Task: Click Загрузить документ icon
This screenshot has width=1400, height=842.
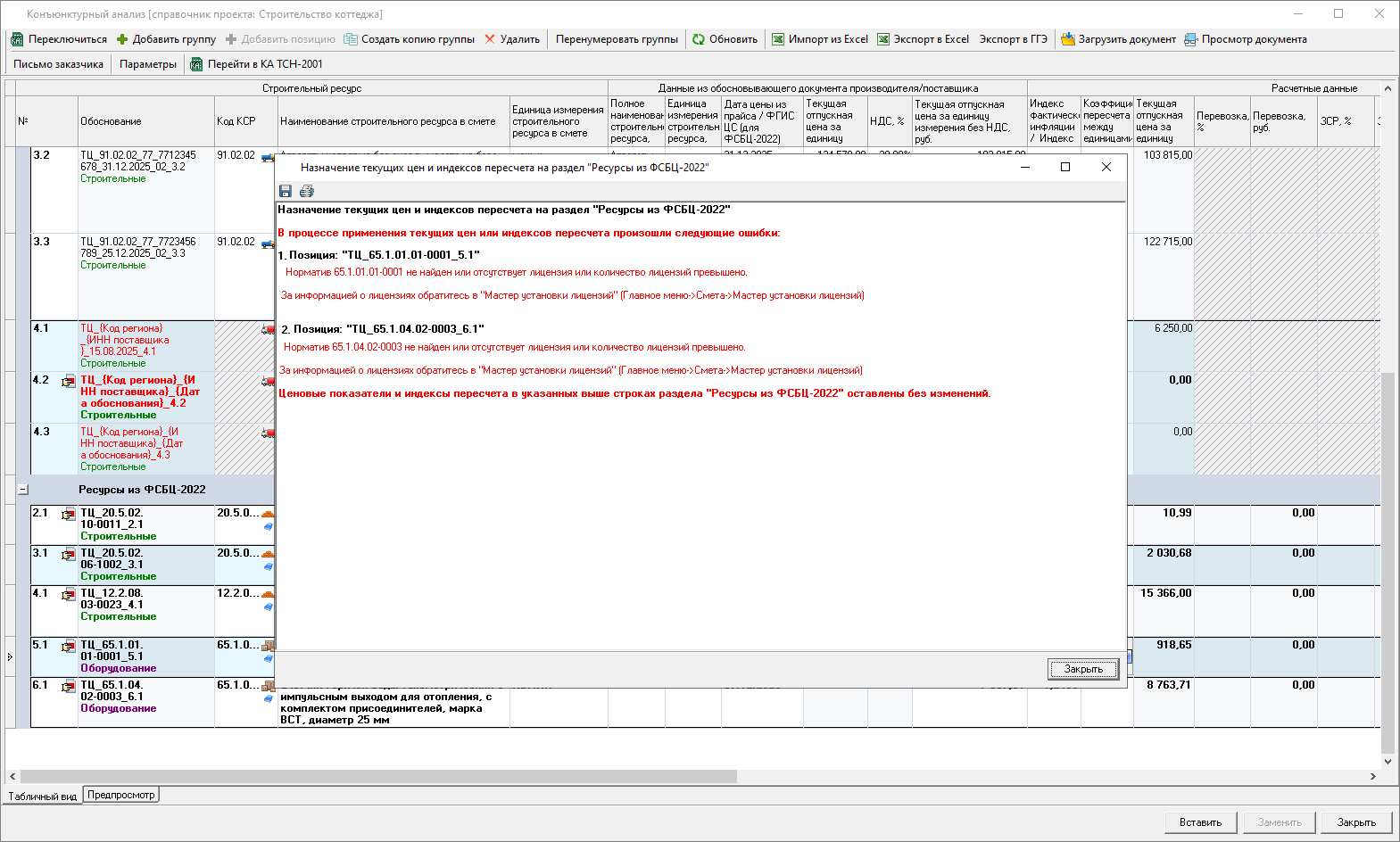Action: pyautogui.click(x=1068, y=39)
